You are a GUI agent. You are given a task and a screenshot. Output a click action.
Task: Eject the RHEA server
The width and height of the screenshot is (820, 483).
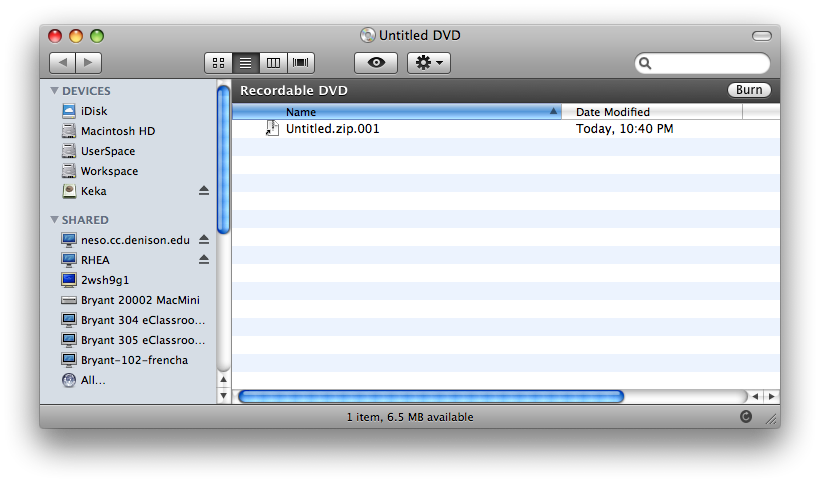coord(204,260)
